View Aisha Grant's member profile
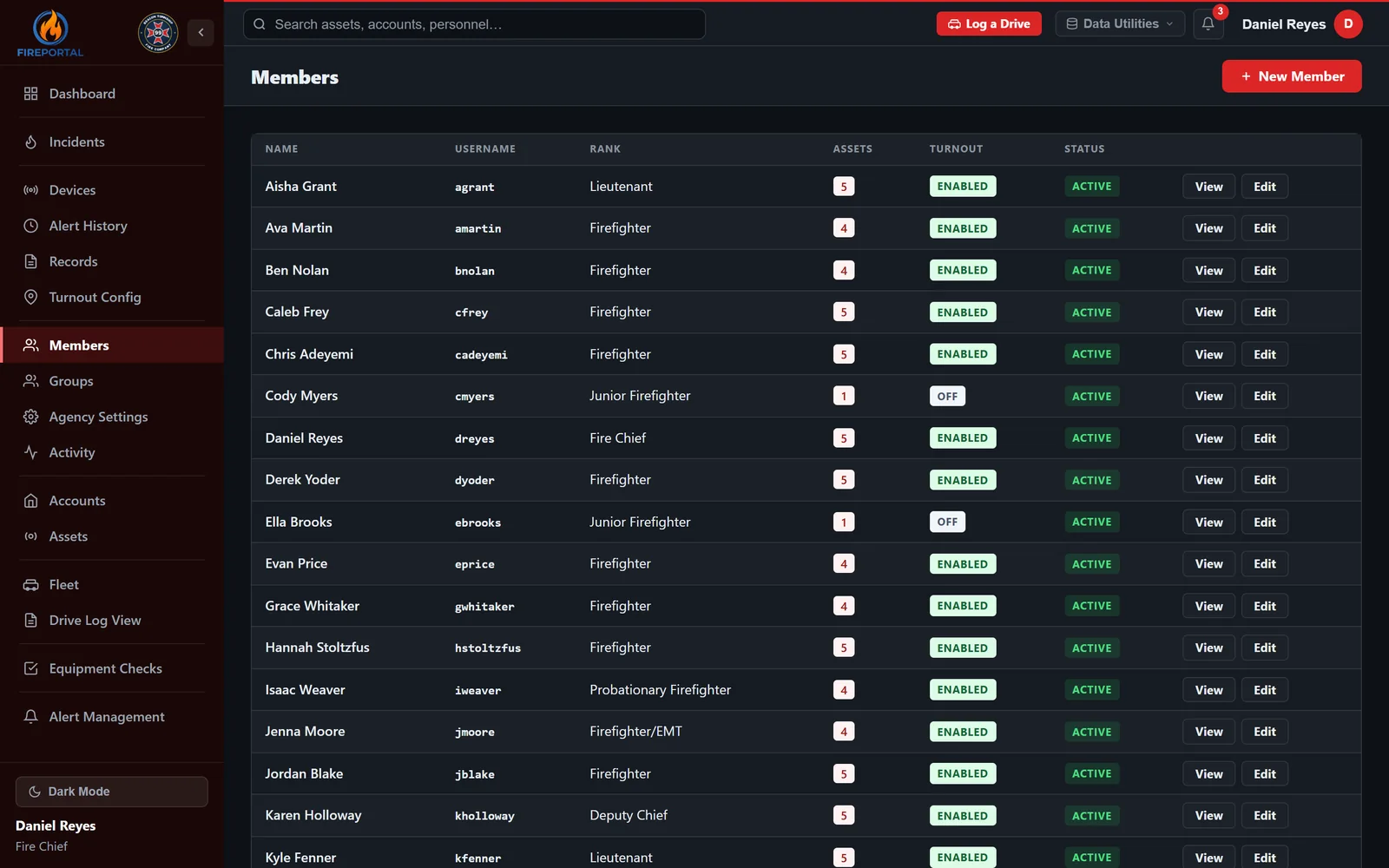Screen dimensions: 1389x868 coord(1208,187)
